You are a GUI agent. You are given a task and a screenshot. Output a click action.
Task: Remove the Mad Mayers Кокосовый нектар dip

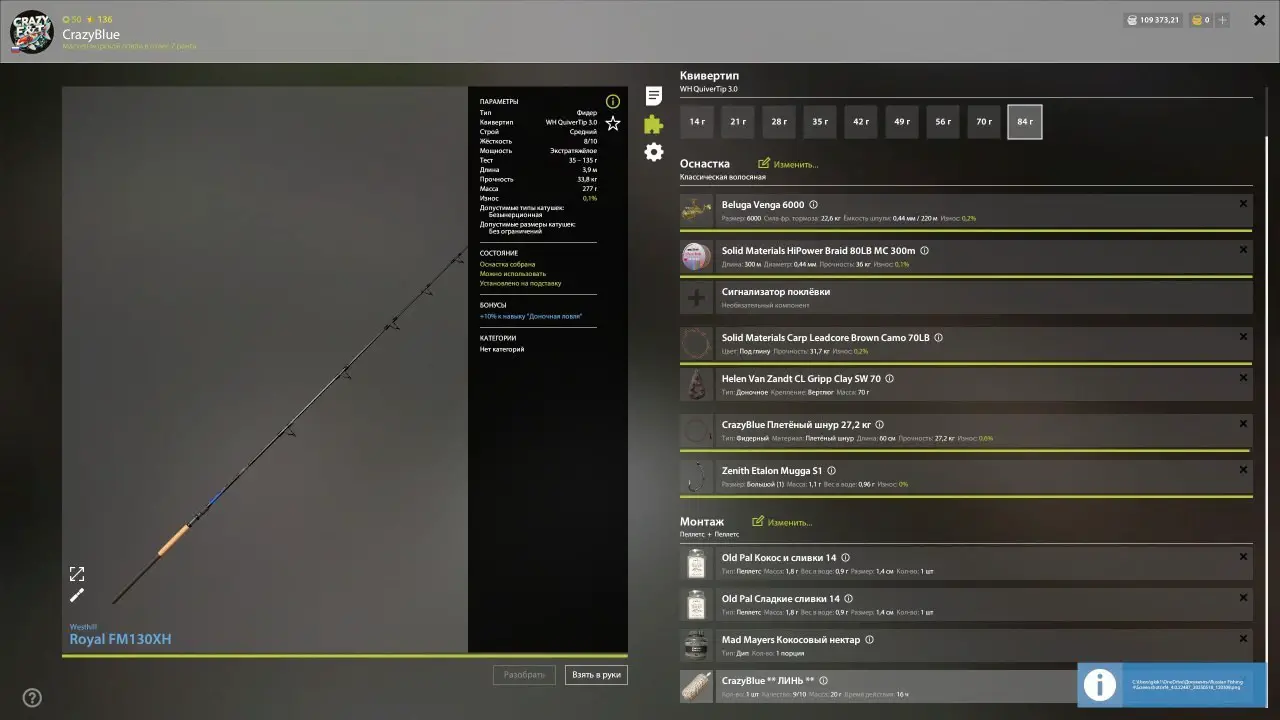[1243, 639]
